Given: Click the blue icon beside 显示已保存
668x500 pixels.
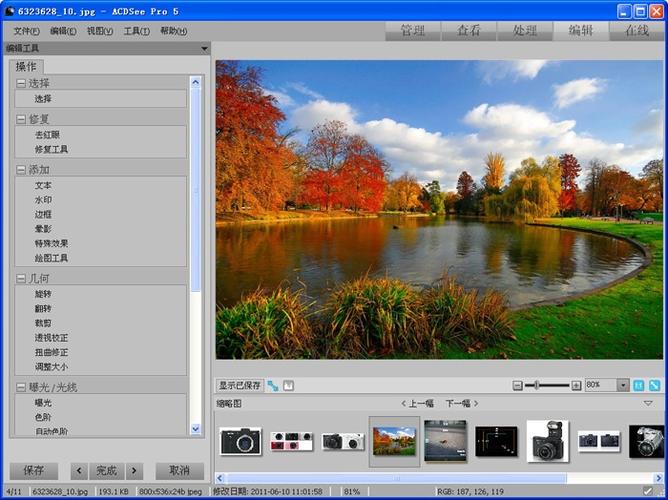Looking at the screenshot, I should click(273, 385).
